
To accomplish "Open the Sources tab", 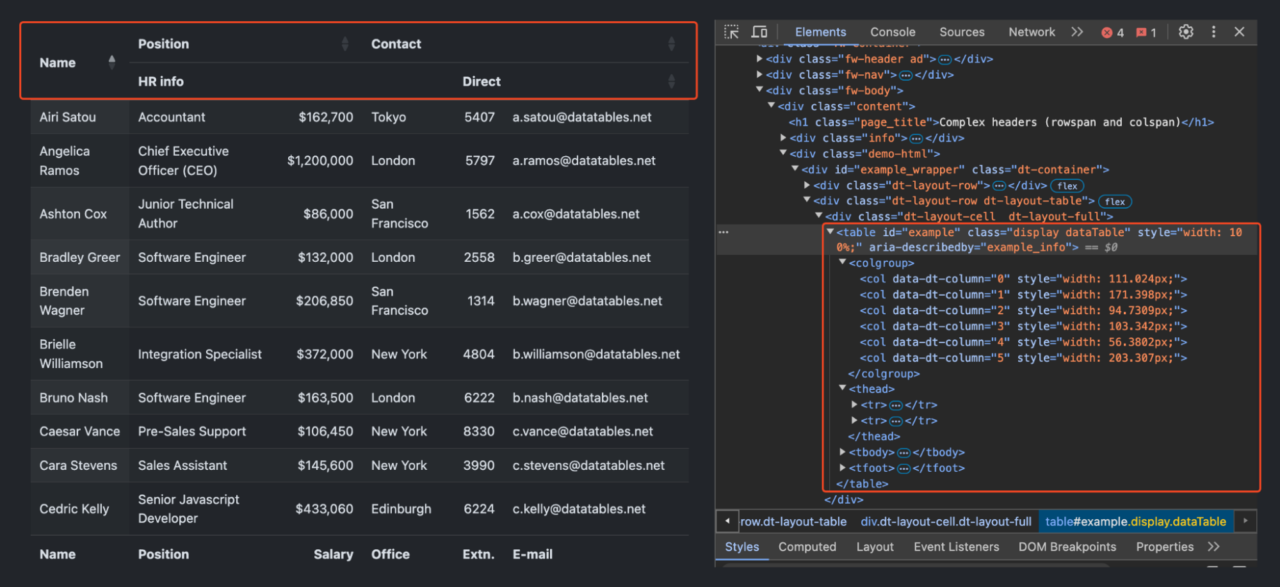I will pyautogui.click(x=962, y=32).
